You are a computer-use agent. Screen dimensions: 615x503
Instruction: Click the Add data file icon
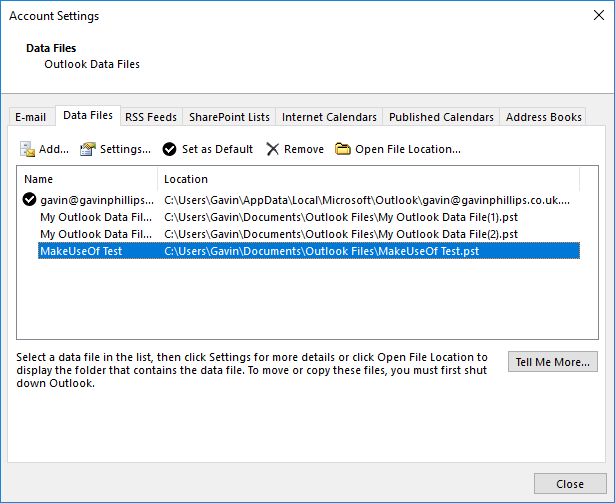pyautogui.click(x=28, y=149)
